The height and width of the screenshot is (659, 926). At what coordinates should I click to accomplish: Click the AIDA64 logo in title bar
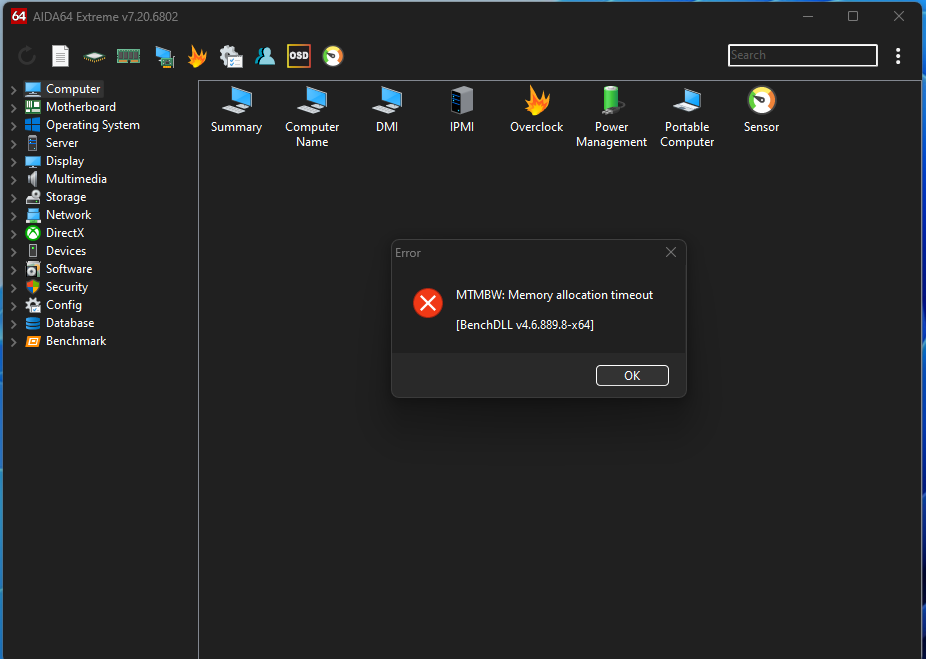(x=19, y=16)
